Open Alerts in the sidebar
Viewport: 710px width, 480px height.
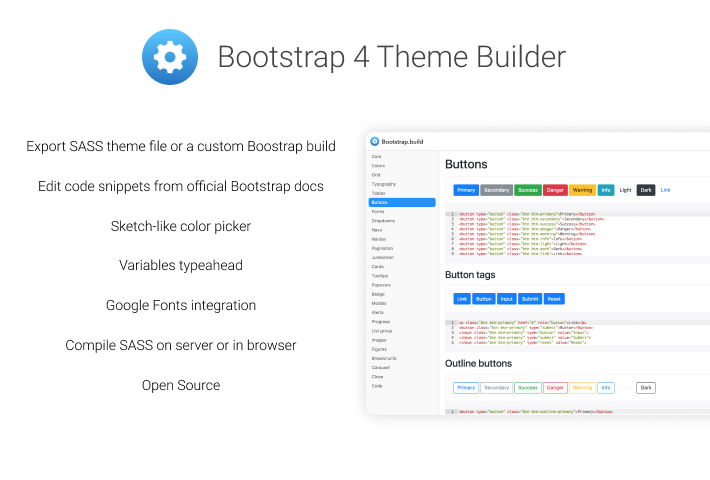click(378, 312)
